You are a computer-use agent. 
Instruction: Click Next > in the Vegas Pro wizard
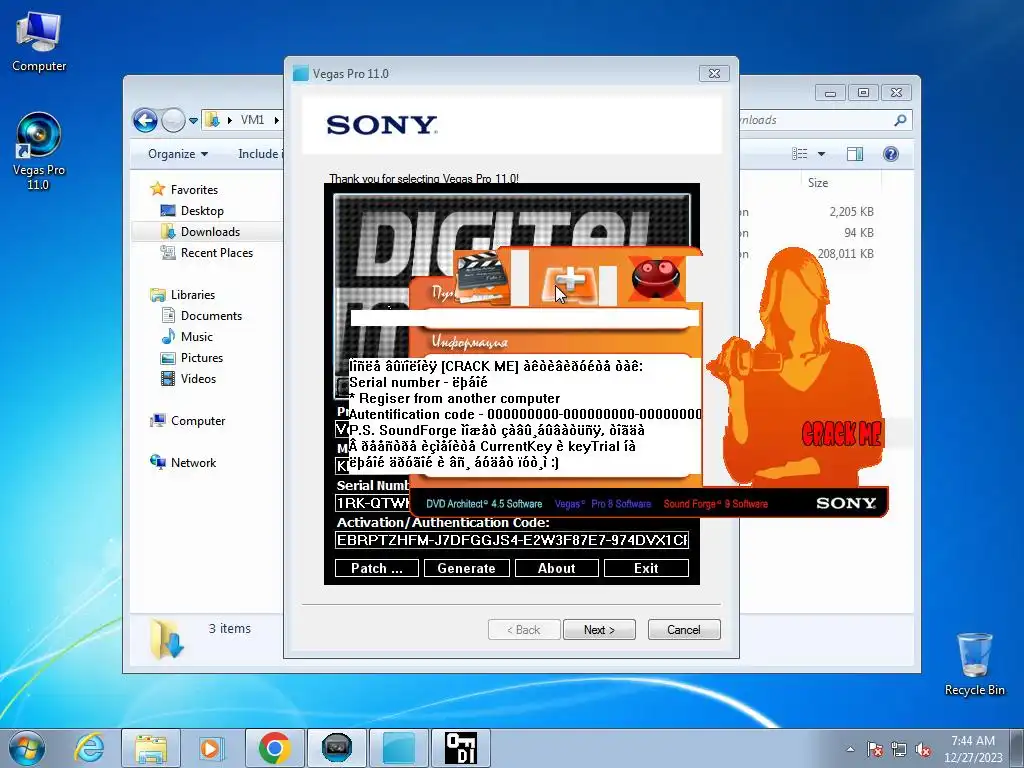599,630
